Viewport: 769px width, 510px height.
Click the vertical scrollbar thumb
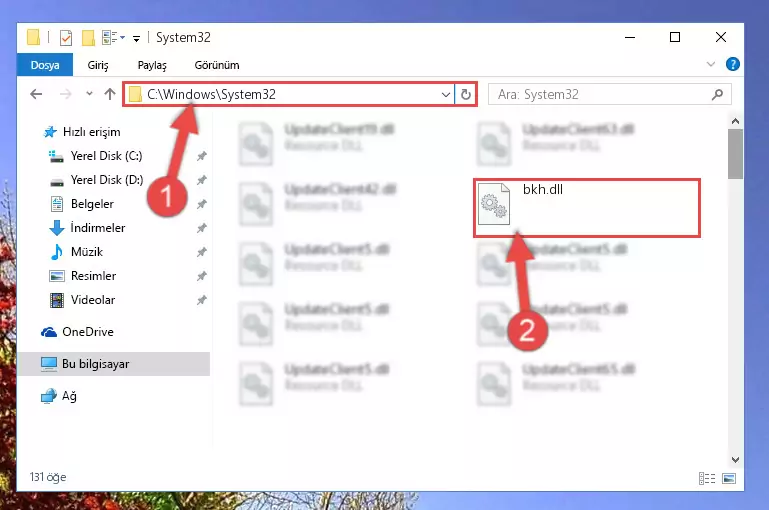[x=735, y=154]
